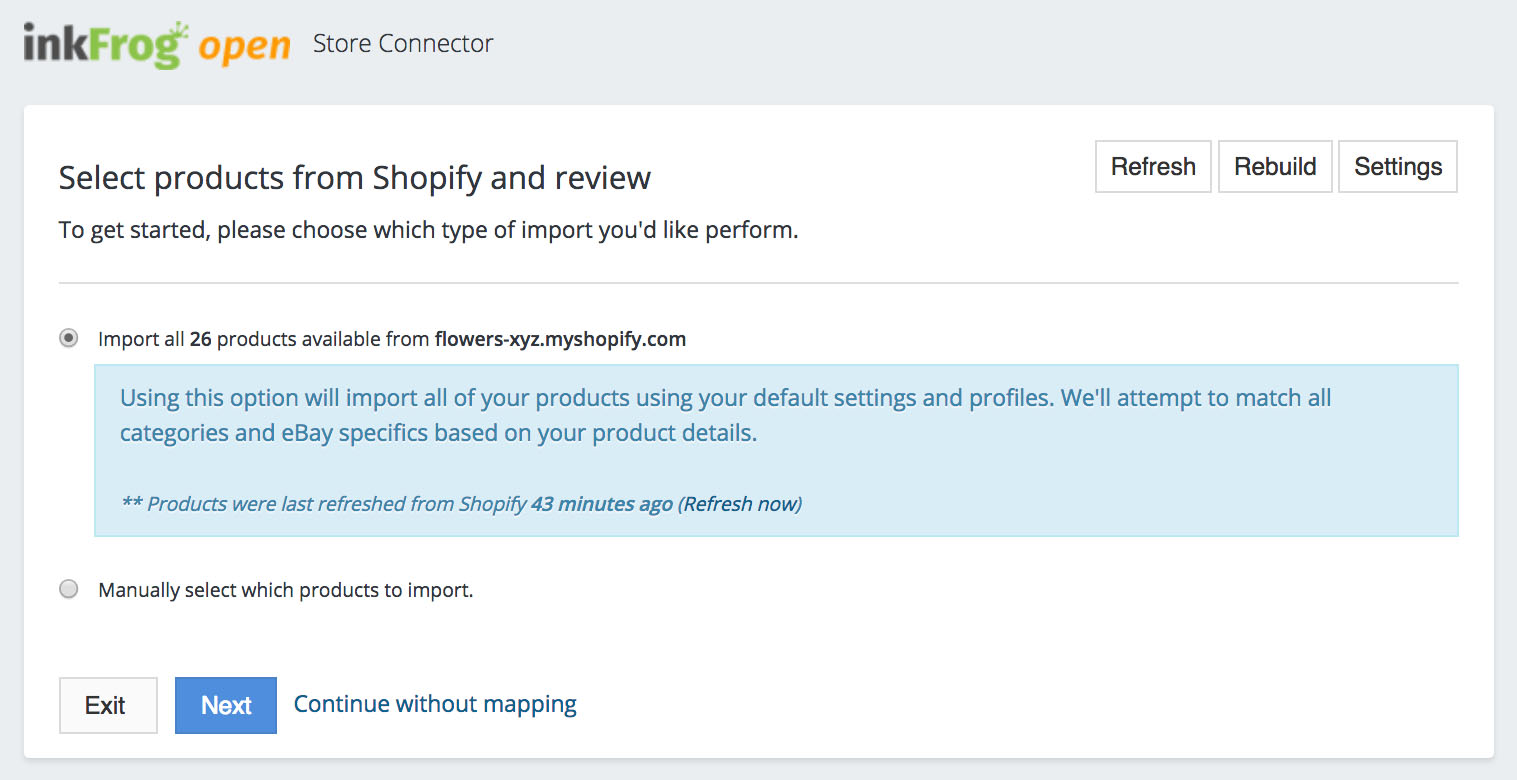Click the inkFrog logo
Screen dimensions: 1517x780
105,45
